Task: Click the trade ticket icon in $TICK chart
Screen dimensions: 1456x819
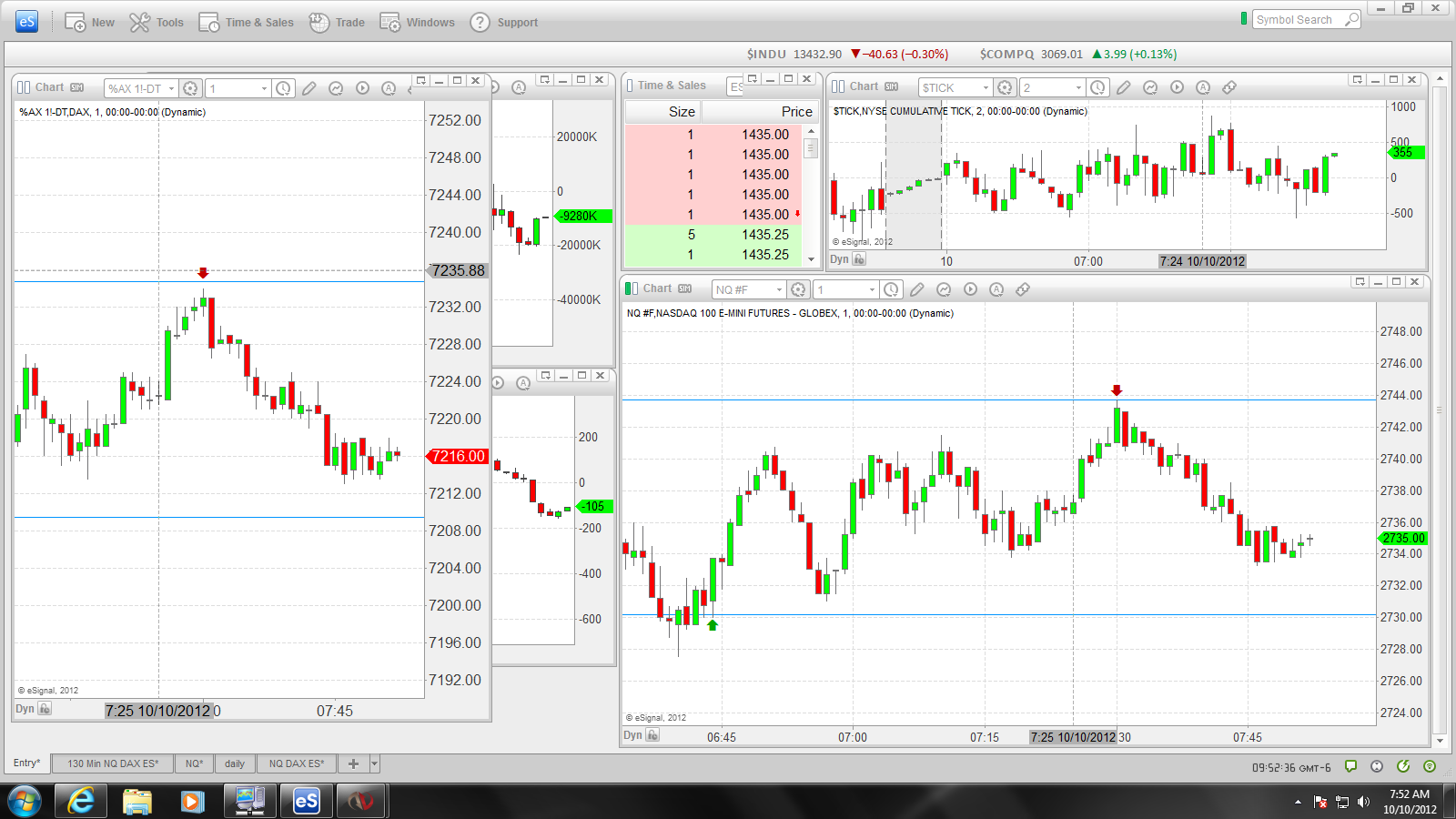Action: pyautogui.click(x=1229, y=87)
